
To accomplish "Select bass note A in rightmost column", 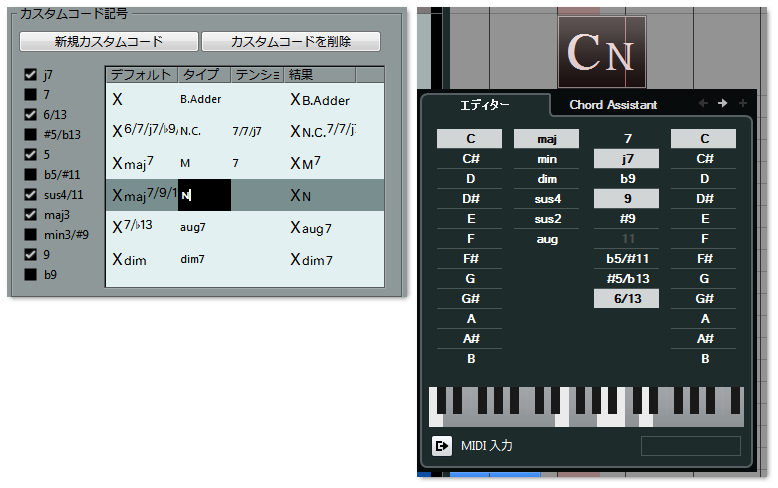I will 704,319.
